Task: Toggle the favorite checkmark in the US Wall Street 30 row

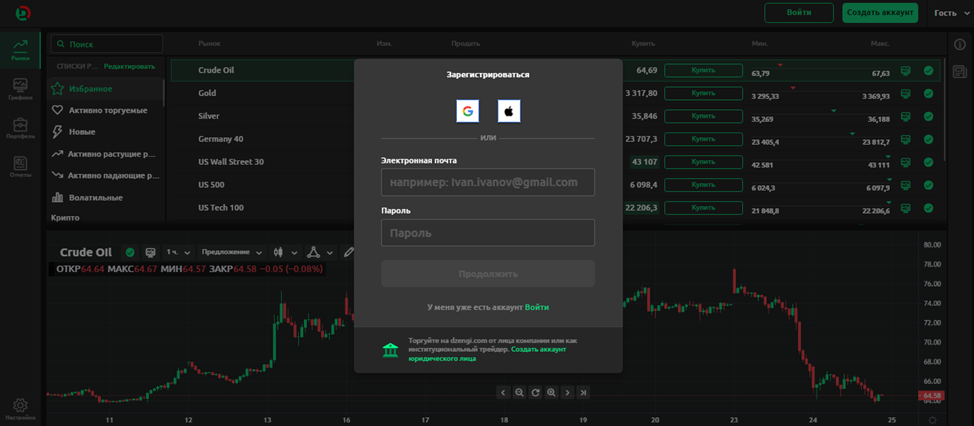Action: point(929,162)
